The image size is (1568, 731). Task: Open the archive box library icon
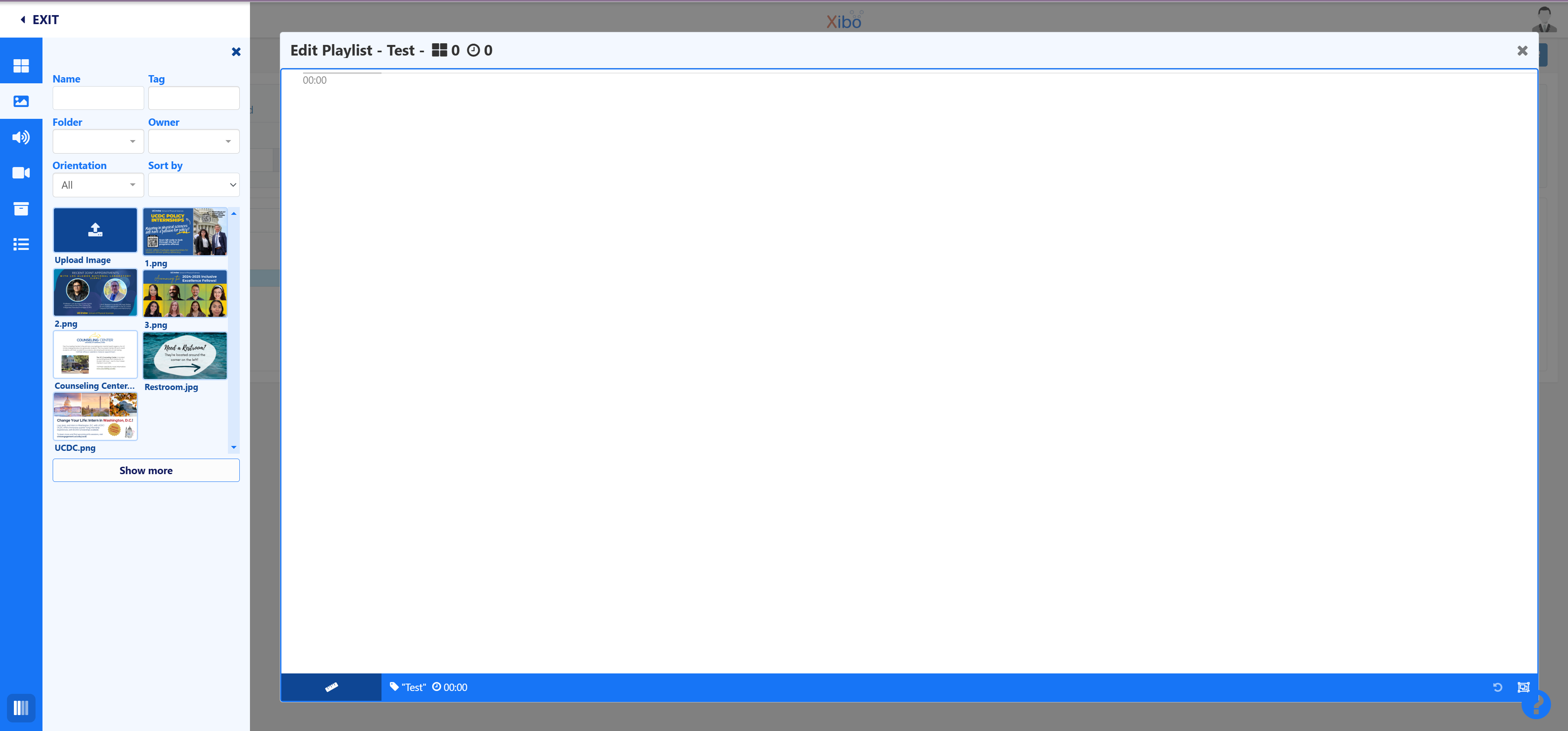click(21, 209)
